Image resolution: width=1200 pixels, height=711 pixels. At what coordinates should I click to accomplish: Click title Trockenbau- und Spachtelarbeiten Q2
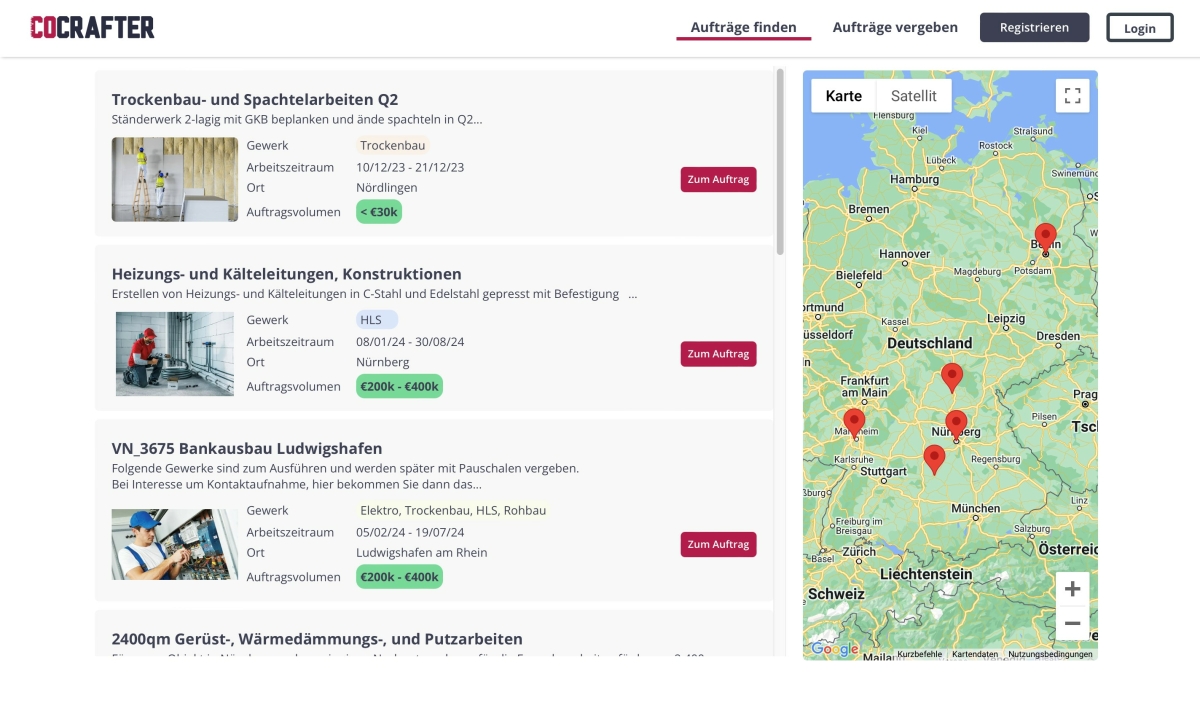click(x=255, y=99)
